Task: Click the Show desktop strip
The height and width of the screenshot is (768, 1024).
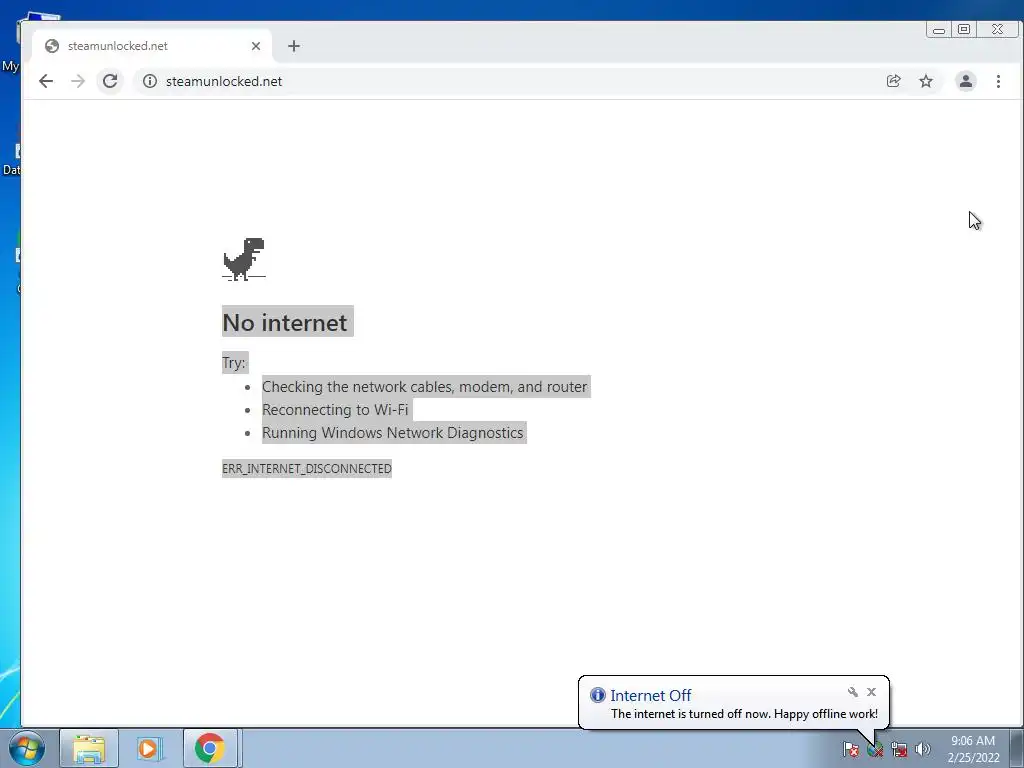Action: (x=1017, y=748)
